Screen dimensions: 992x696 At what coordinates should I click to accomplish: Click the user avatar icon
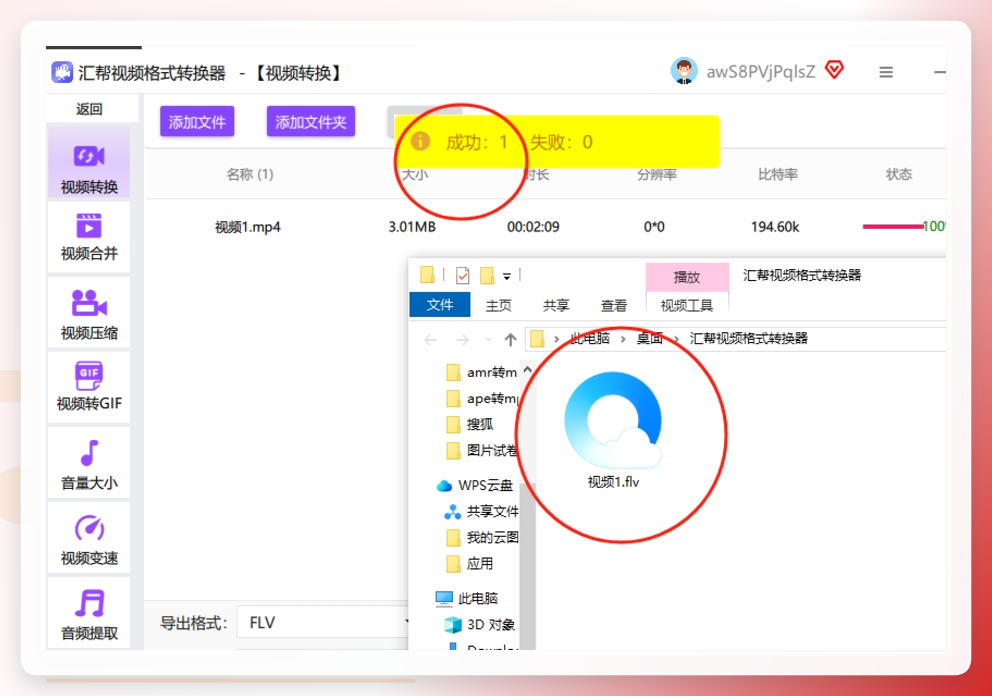684,71
